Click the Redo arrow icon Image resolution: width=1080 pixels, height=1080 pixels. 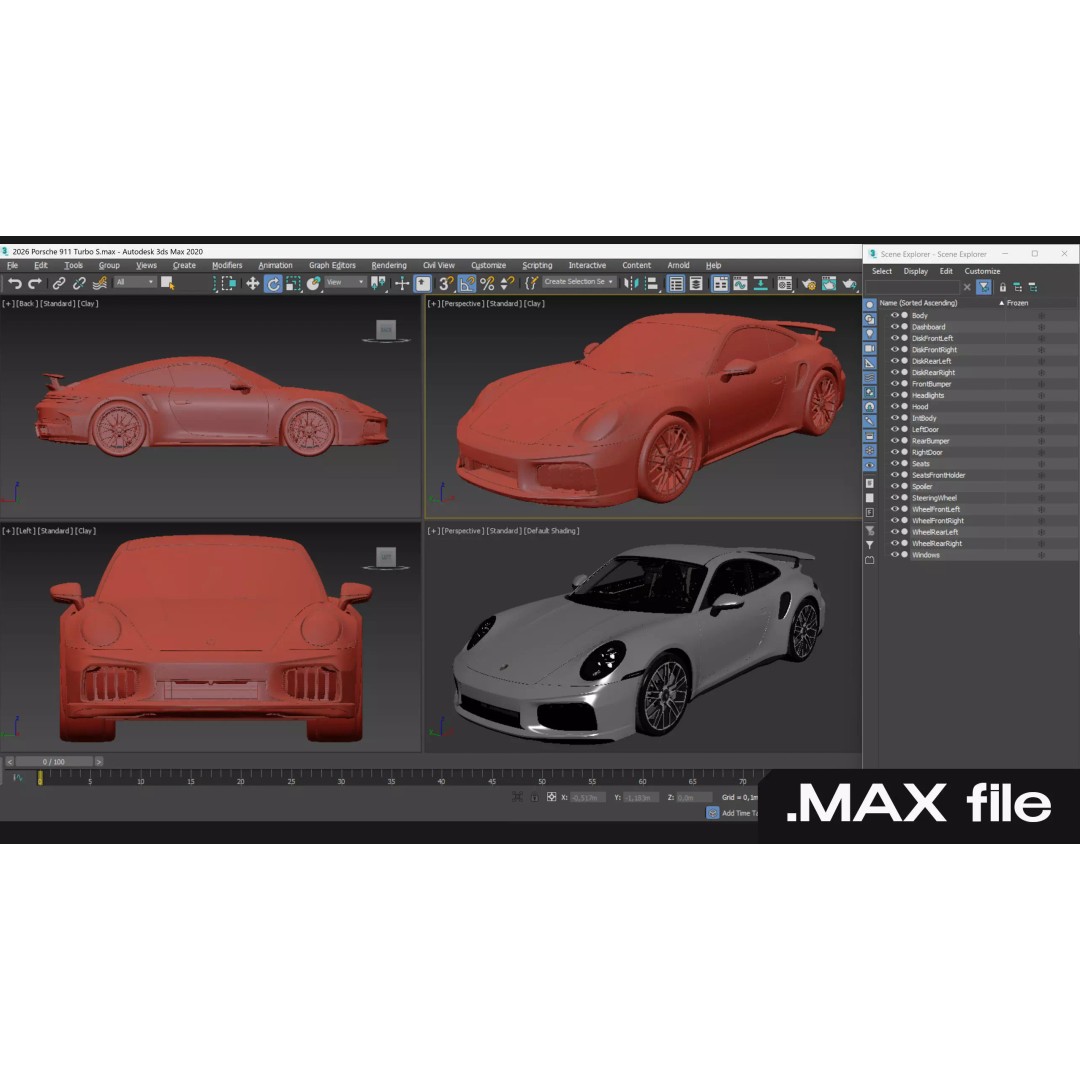[34, 283]
